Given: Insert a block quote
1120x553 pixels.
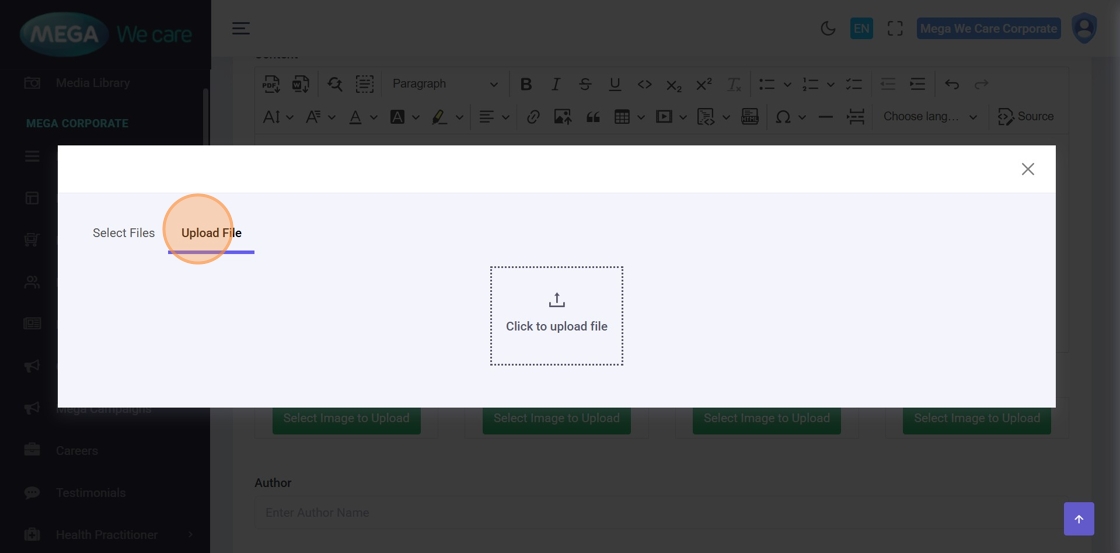Looking at the screenshot, I should click(x=593, y=117).
